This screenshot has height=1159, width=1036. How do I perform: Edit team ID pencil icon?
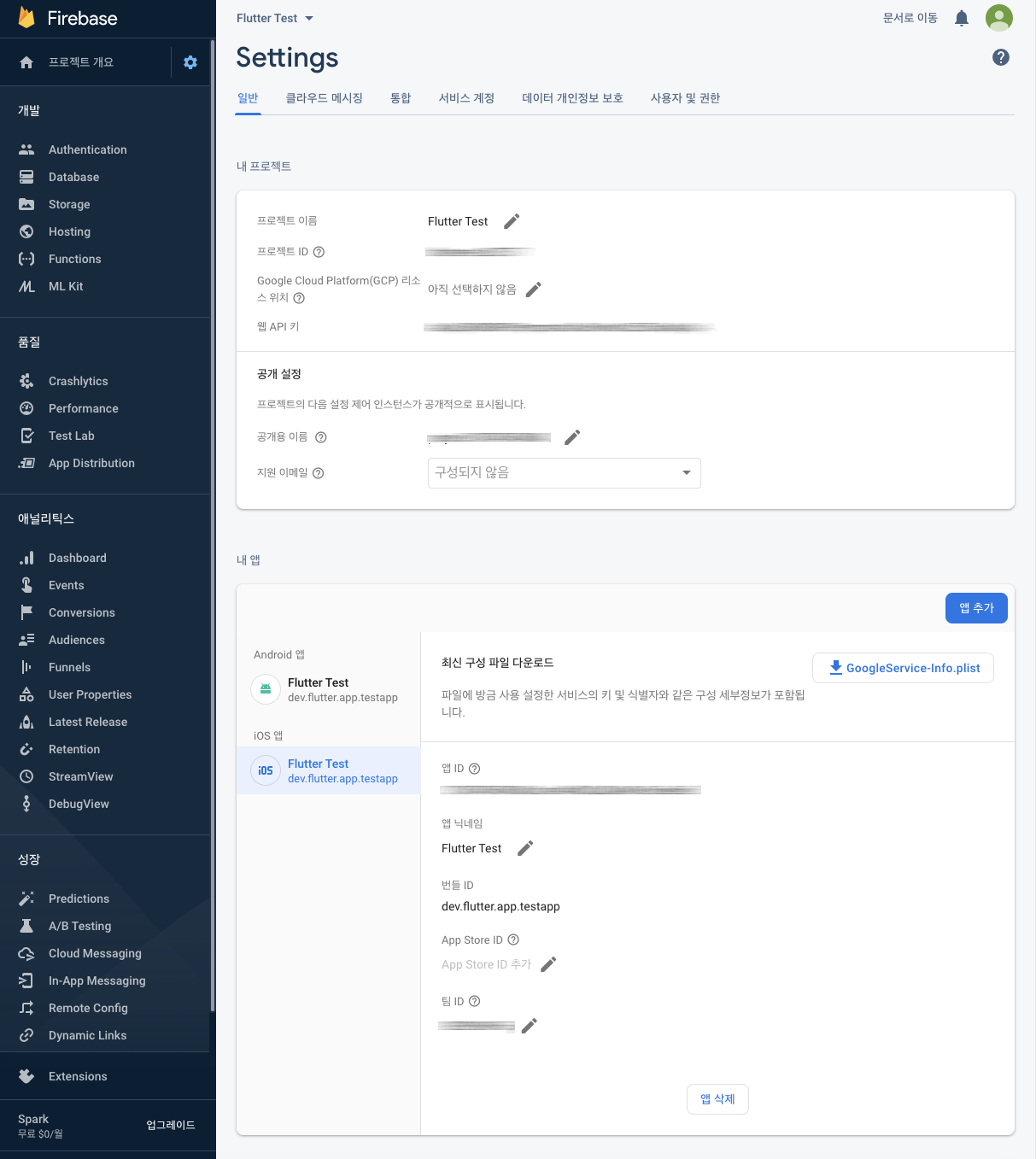[x=530, y=1026]
